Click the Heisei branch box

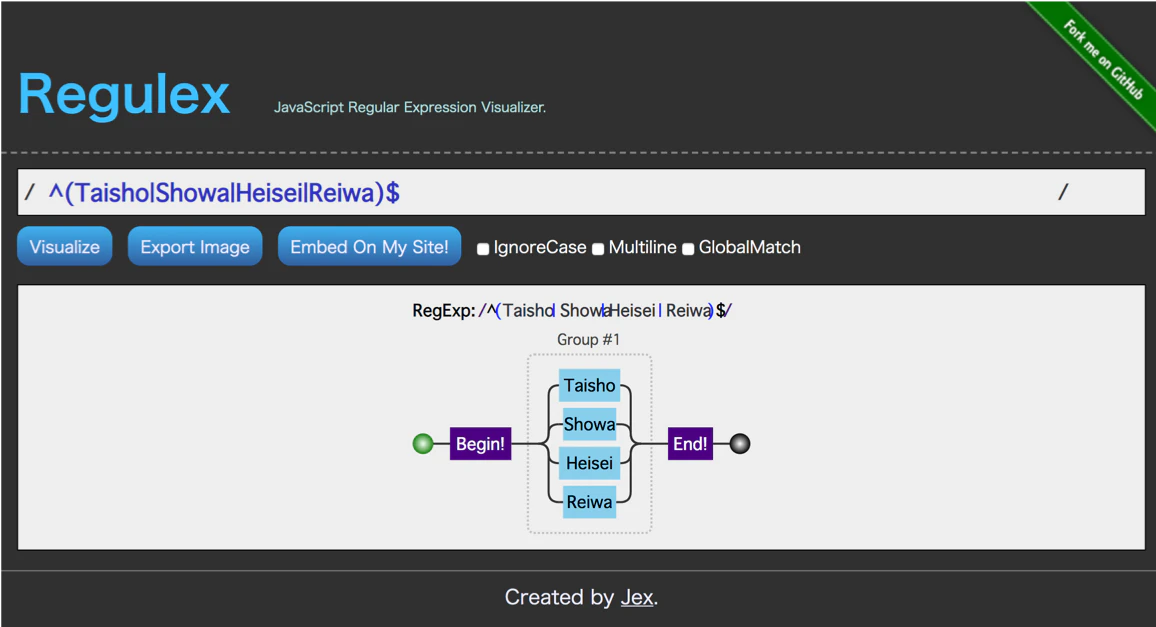(589, 463)
